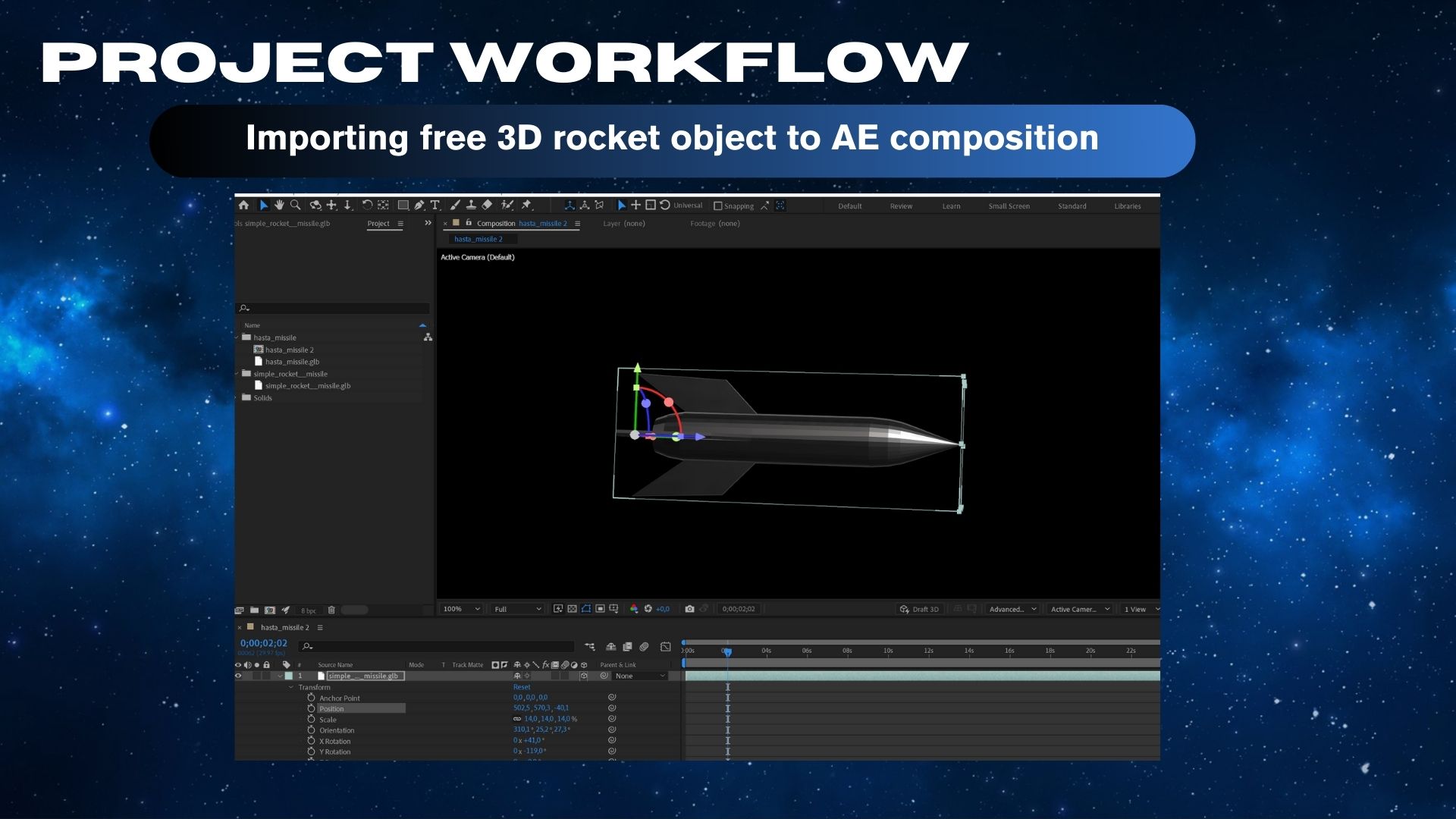The image size is (1456, 819).
Task: Open the Advanced renderer dropdown
Action: [x=1012, y=609]
